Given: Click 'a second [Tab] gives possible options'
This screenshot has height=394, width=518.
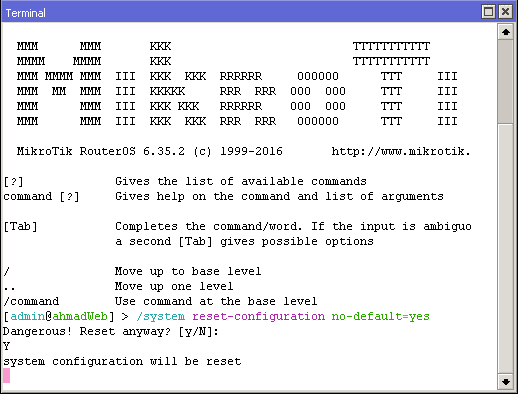Looking at the screenshot, I should (244, 241).
